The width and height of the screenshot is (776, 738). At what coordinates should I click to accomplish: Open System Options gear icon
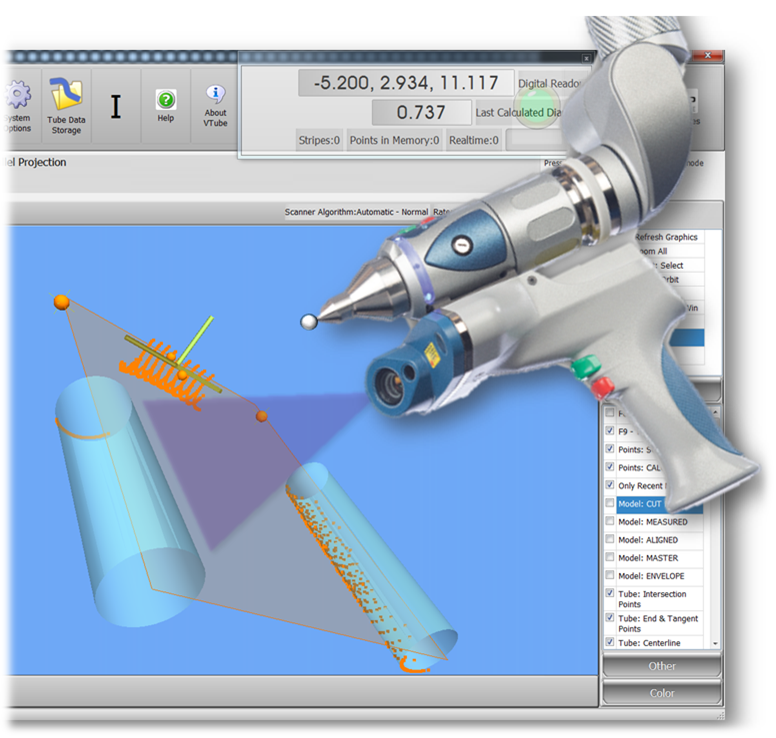point(17,97)
